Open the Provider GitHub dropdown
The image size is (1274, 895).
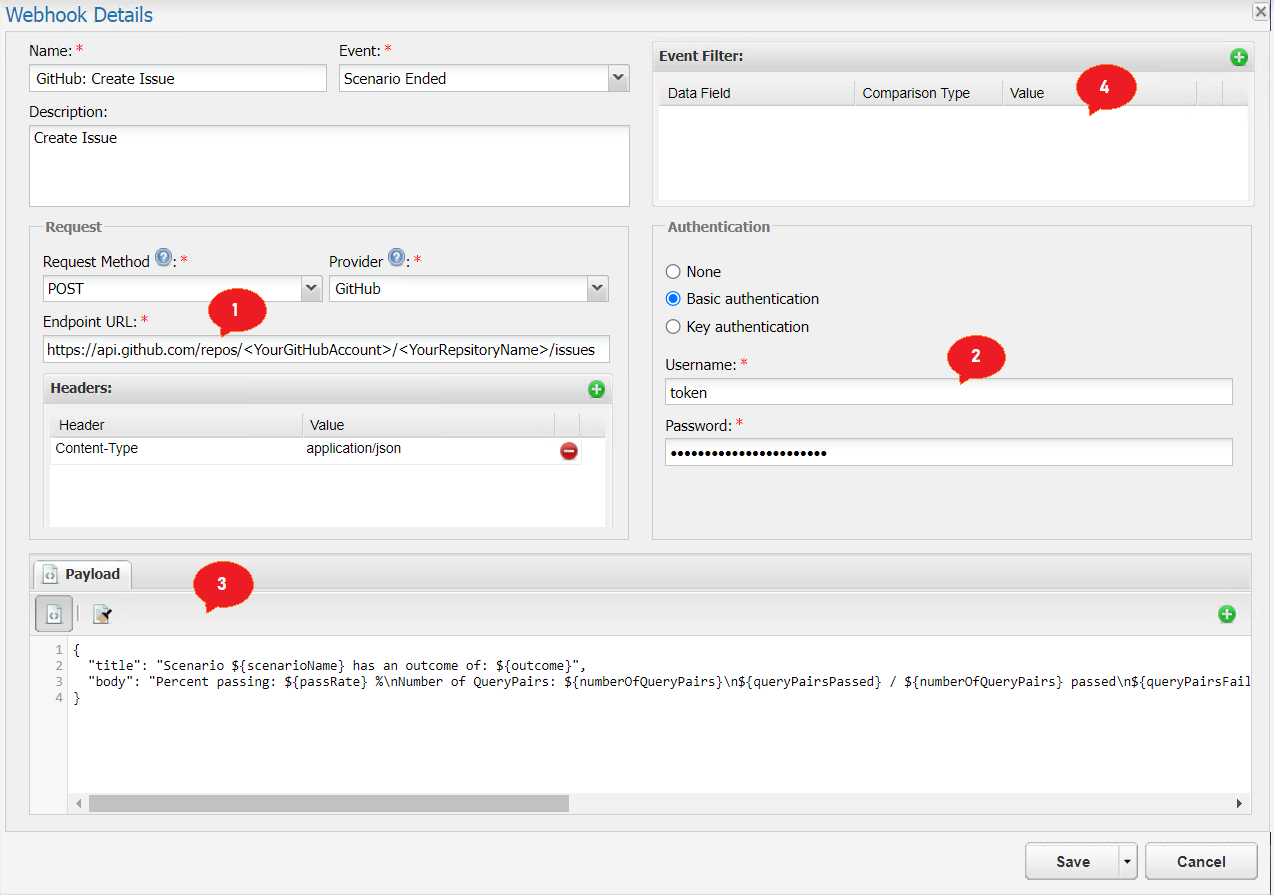[x=597, y=288]
